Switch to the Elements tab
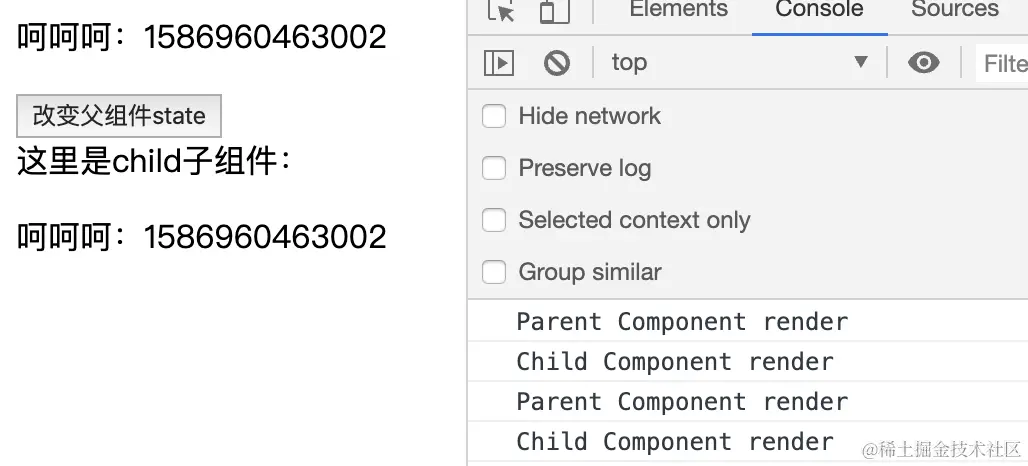Image resolution: width=1028 pixels, height=466 pixels. (x=679, y=9)
